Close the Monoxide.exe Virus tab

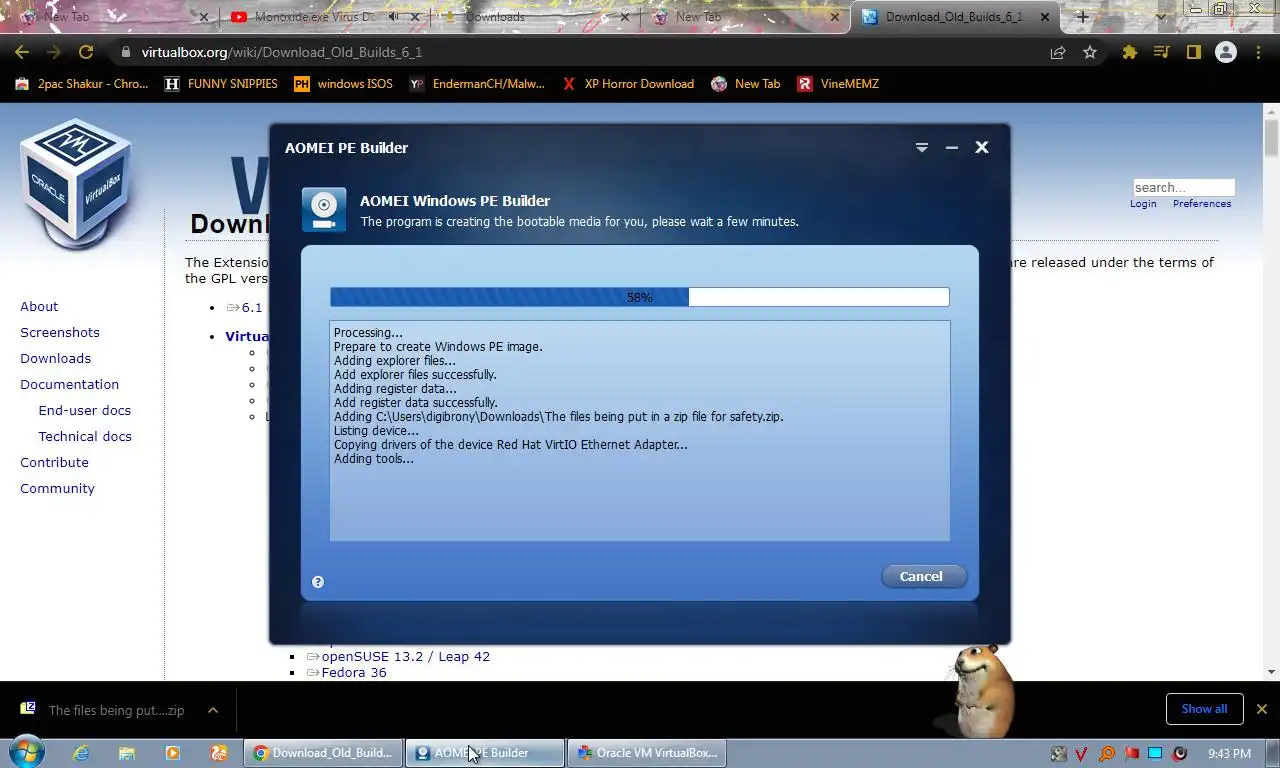click(x=416, y=17)
